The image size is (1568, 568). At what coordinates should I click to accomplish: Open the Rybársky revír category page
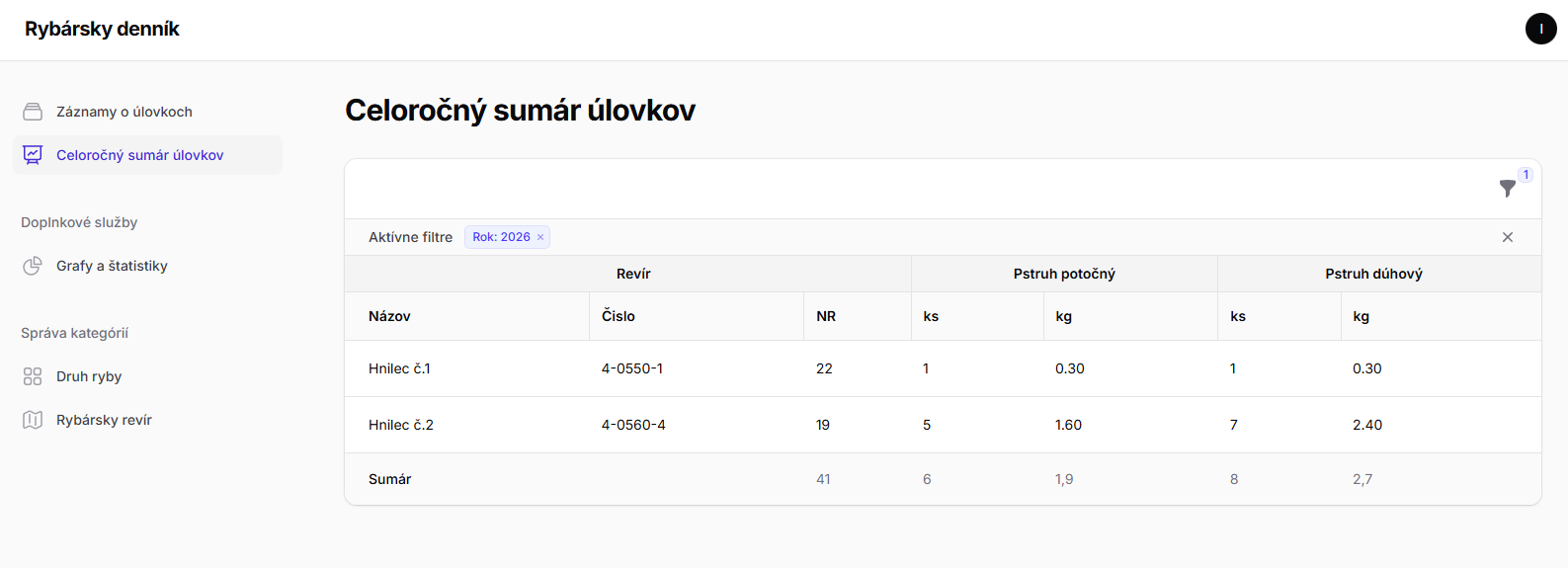tap(148, 420)
